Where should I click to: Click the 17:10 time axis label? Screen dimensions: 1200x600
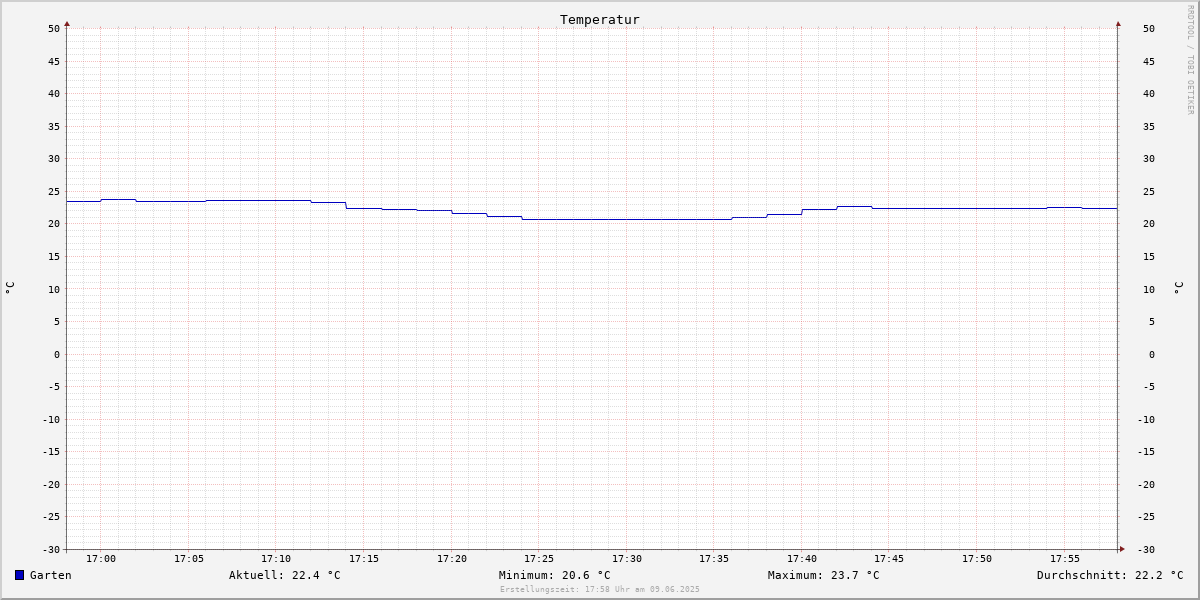click(x=276, y=559)
